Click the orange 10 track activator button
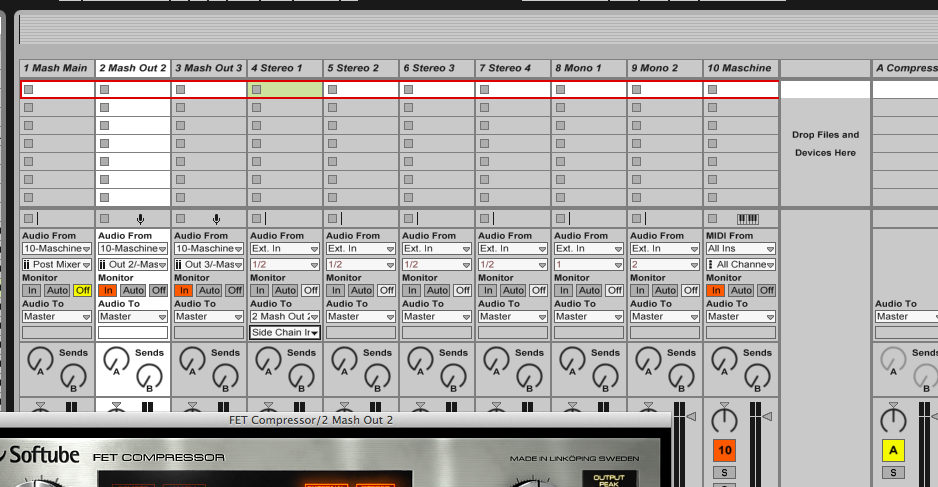The image size is (938, 487). [x=723, y=450]
